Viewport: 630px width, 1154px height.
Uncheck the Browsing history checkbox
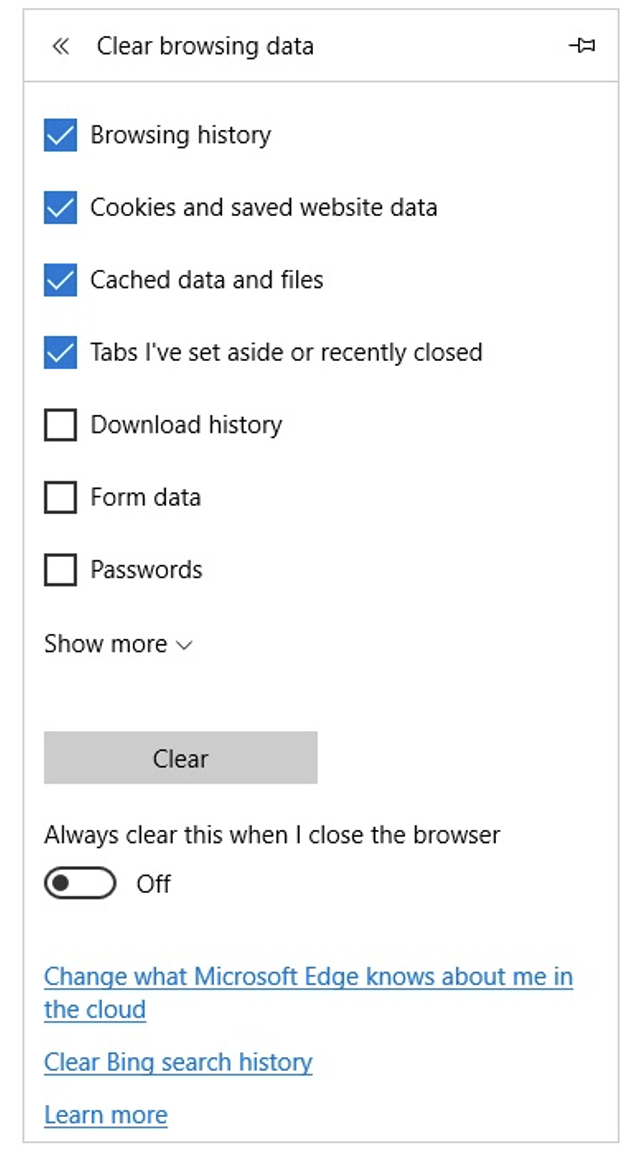coord(61,135)
